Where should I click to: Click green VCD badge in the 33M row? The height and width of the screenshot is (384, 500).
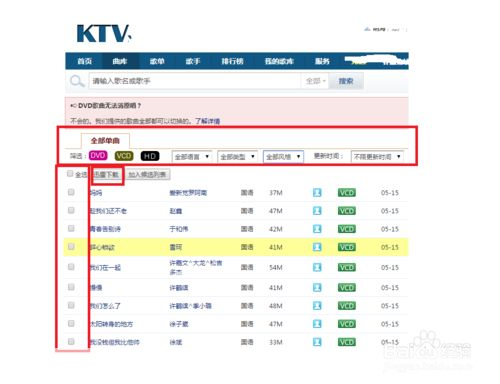347,342
